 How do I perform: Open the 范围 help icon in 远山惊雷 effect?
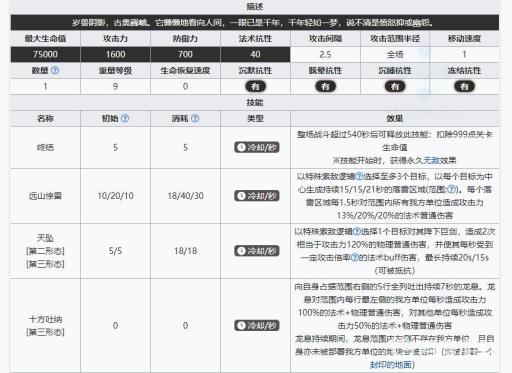pos(451,189)
